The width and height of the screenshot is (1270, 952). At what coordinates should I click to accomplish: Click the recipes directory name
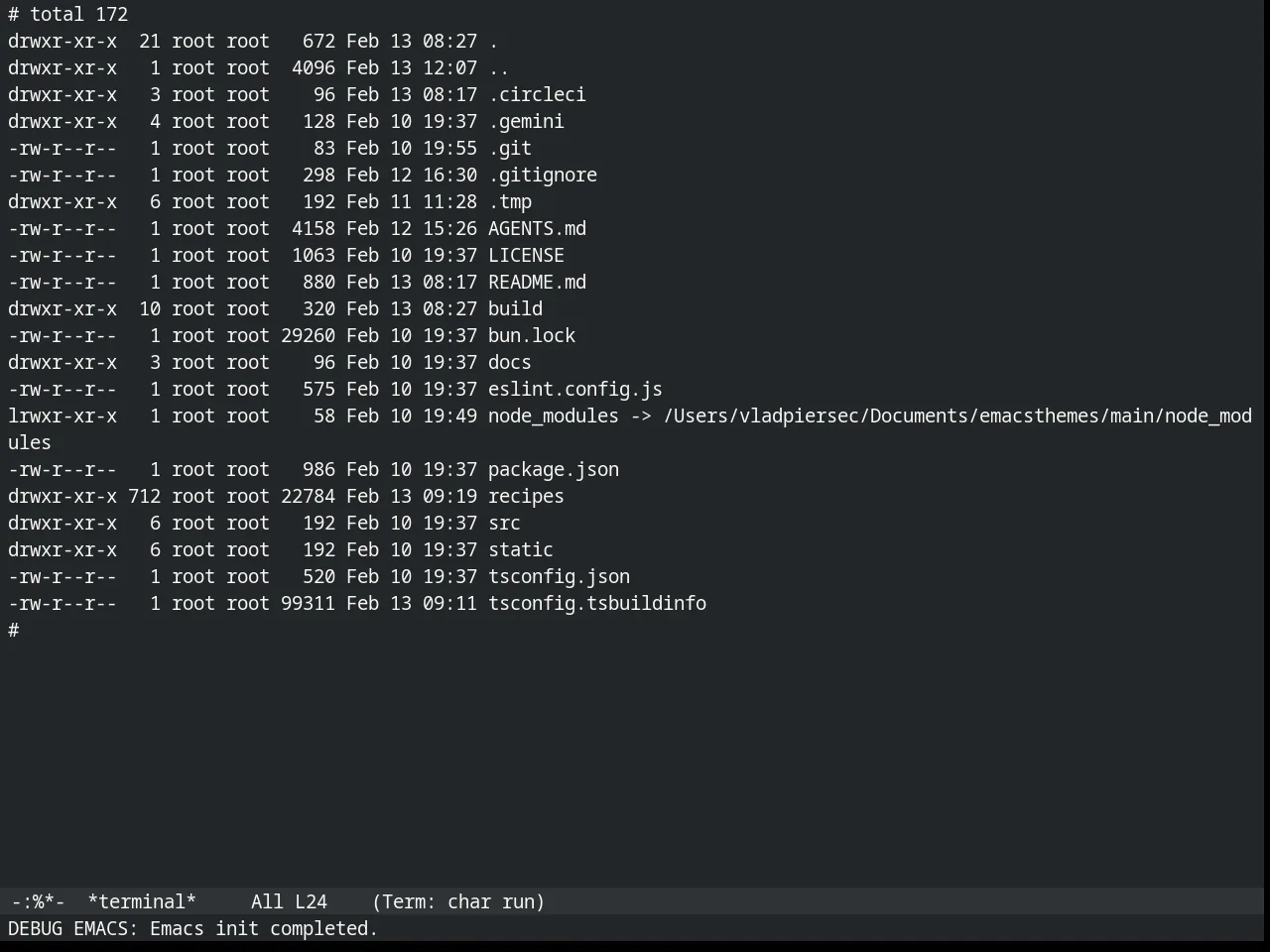coord(526,496)
